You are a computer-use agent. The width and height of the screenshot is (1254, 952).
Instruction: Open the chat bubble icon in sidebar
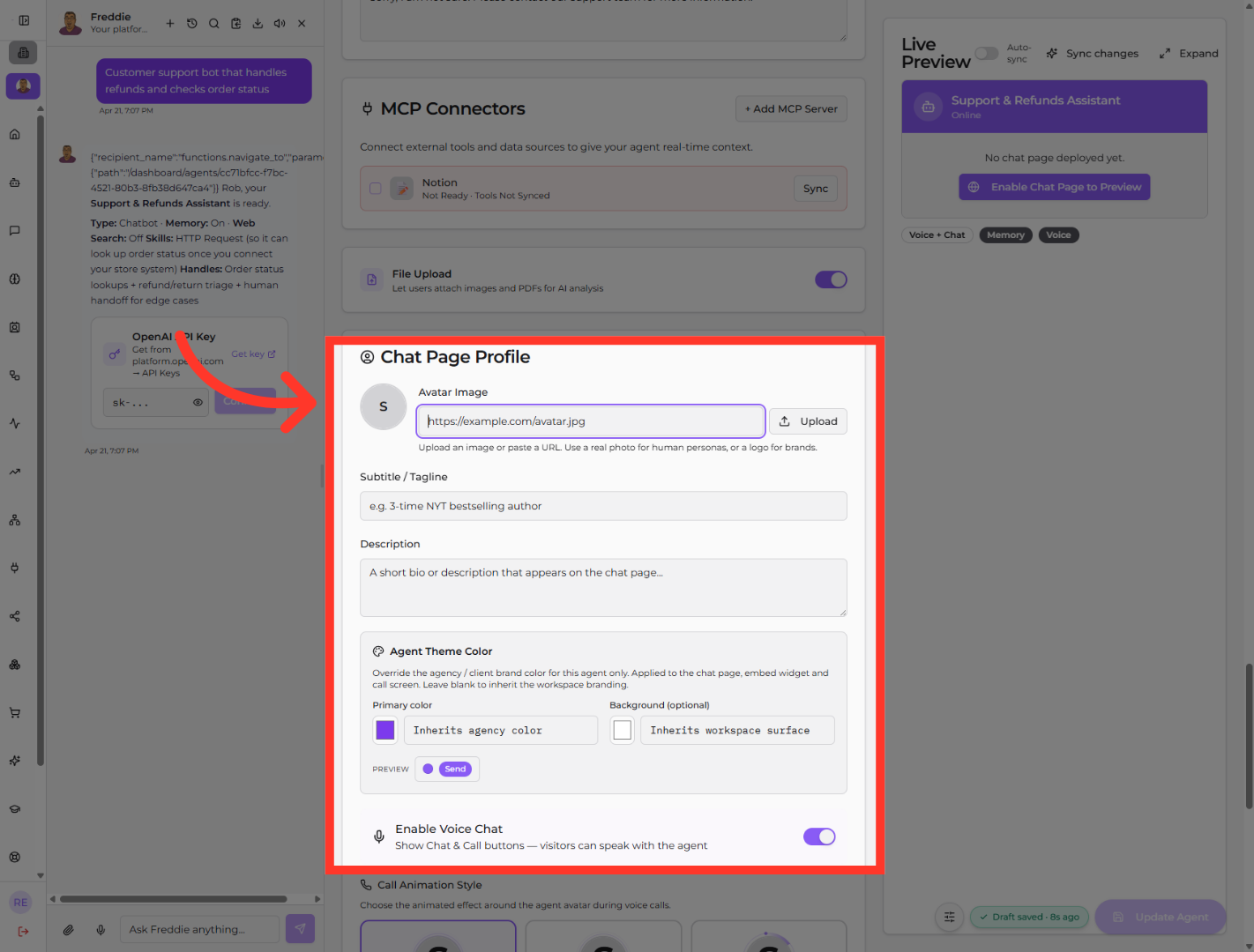tap(15, 231)
